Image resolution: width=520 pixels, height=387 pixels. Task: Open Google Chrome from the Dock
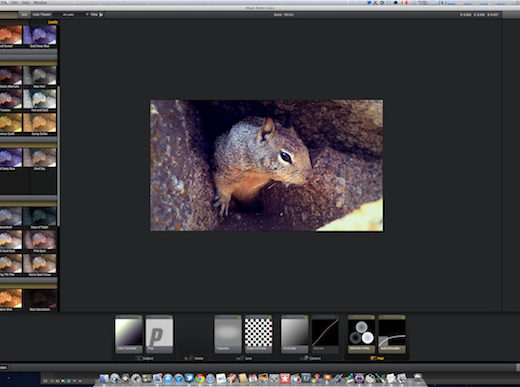point(200,378)
